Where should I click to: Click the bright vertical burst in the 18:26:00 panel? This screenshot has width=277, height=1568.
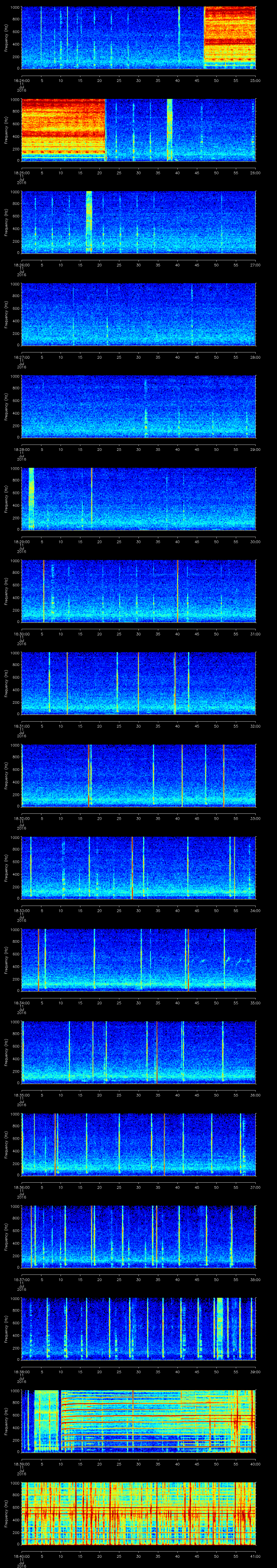point(90,222)
